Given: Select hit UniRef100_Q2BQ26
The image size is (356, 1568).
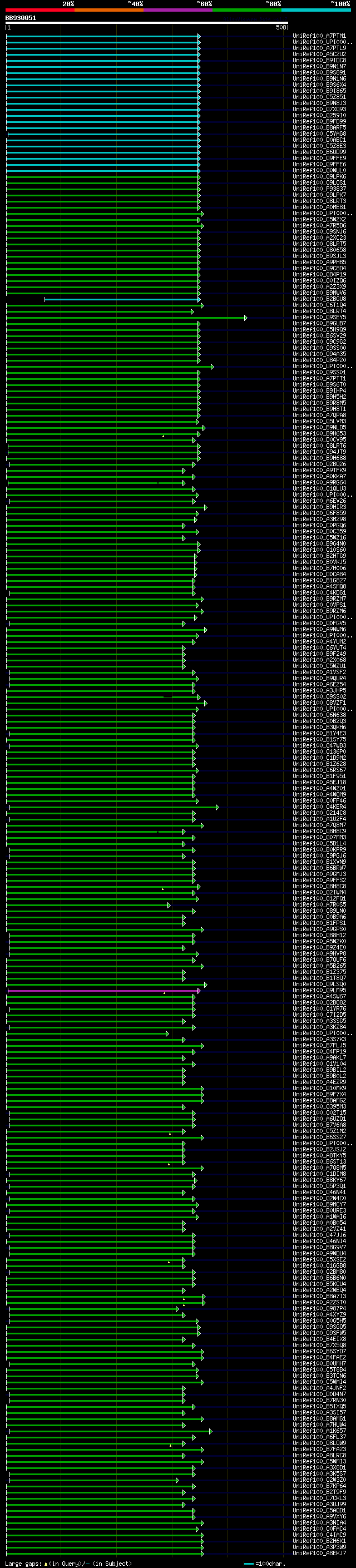Looking at the screenshot, I should pyautogui.click(x=319, y=464).
